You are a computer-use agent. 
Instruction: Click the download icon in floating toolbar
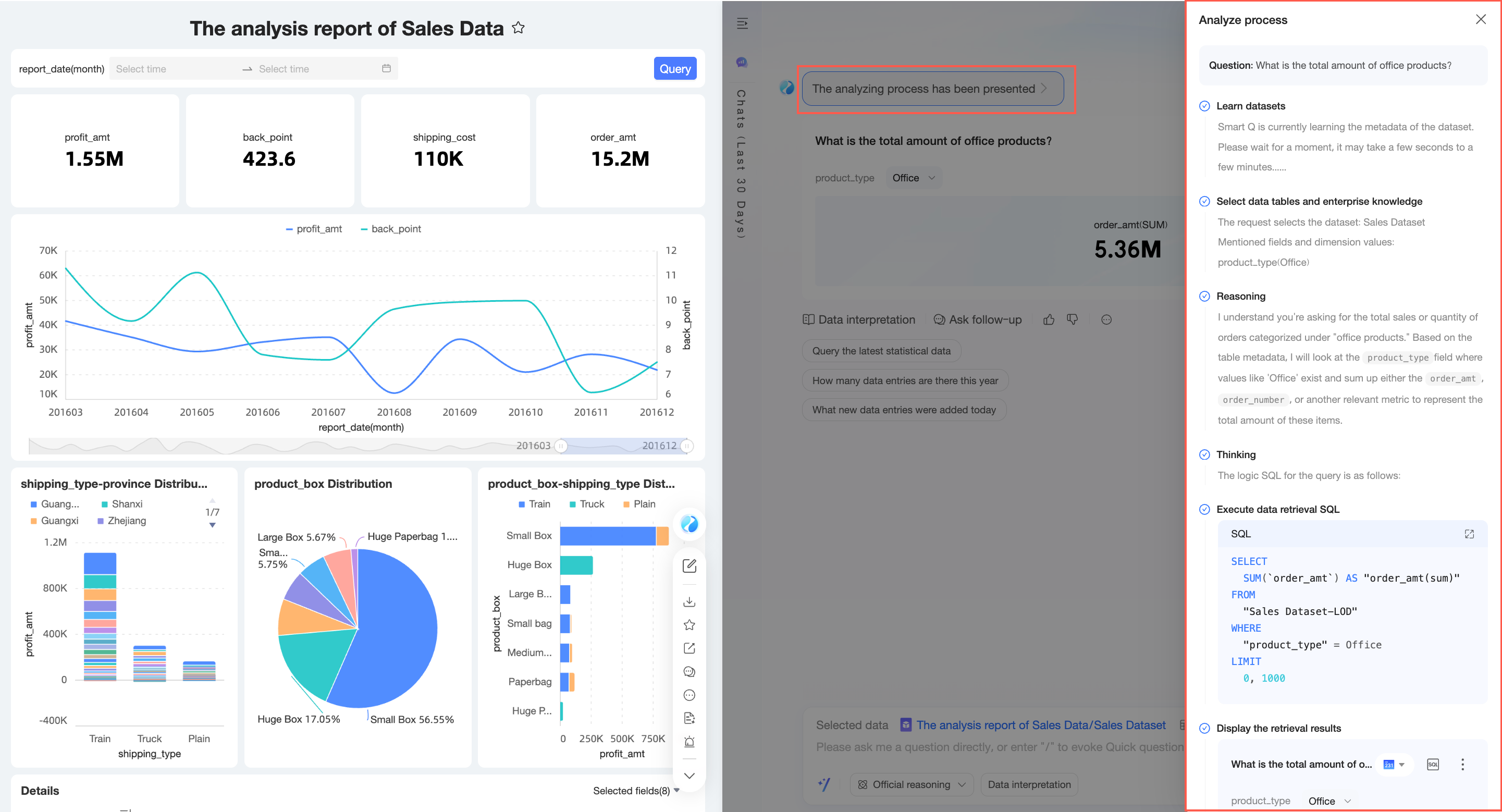689,601
